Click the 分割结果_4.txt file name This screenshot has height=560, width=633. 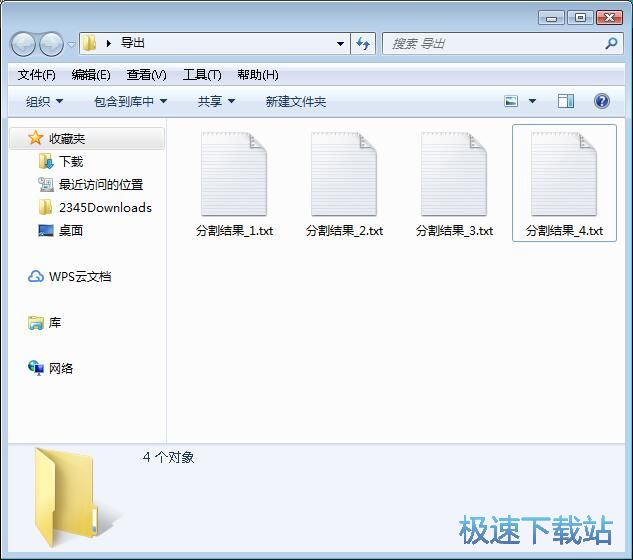tap(564, 231)
